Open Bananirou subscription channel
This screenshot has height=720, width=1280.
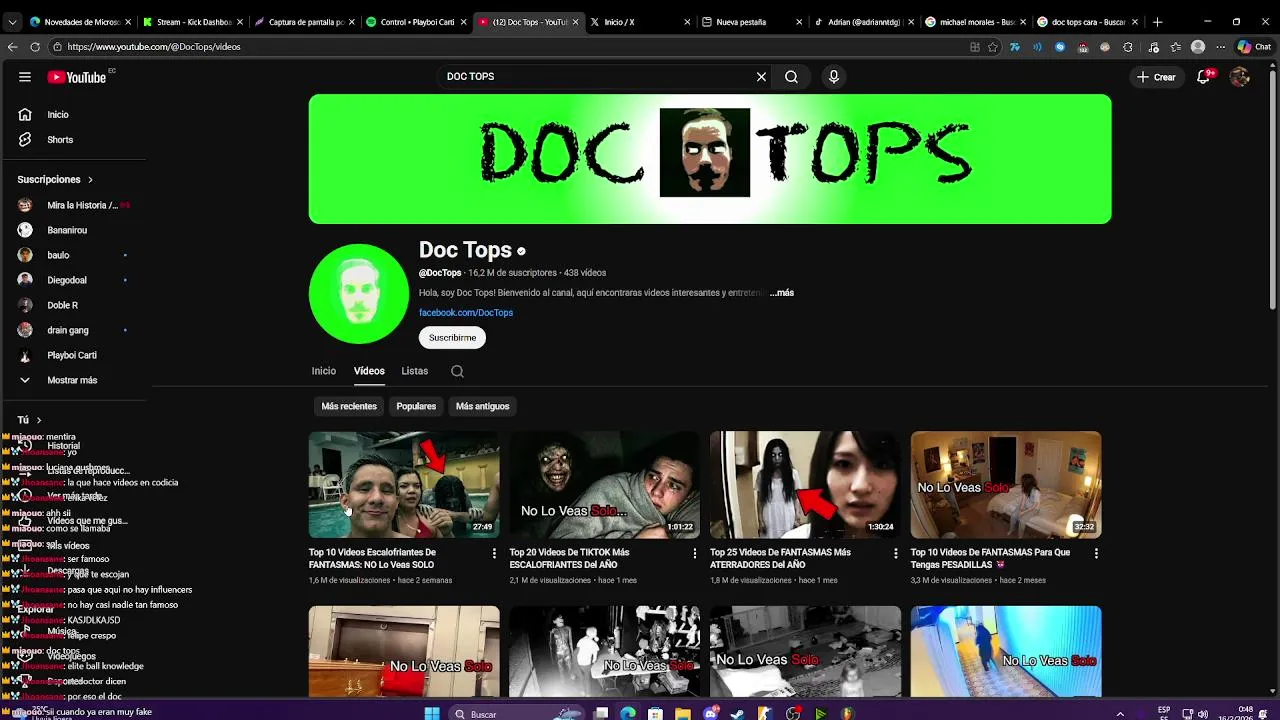click(67, 230)
